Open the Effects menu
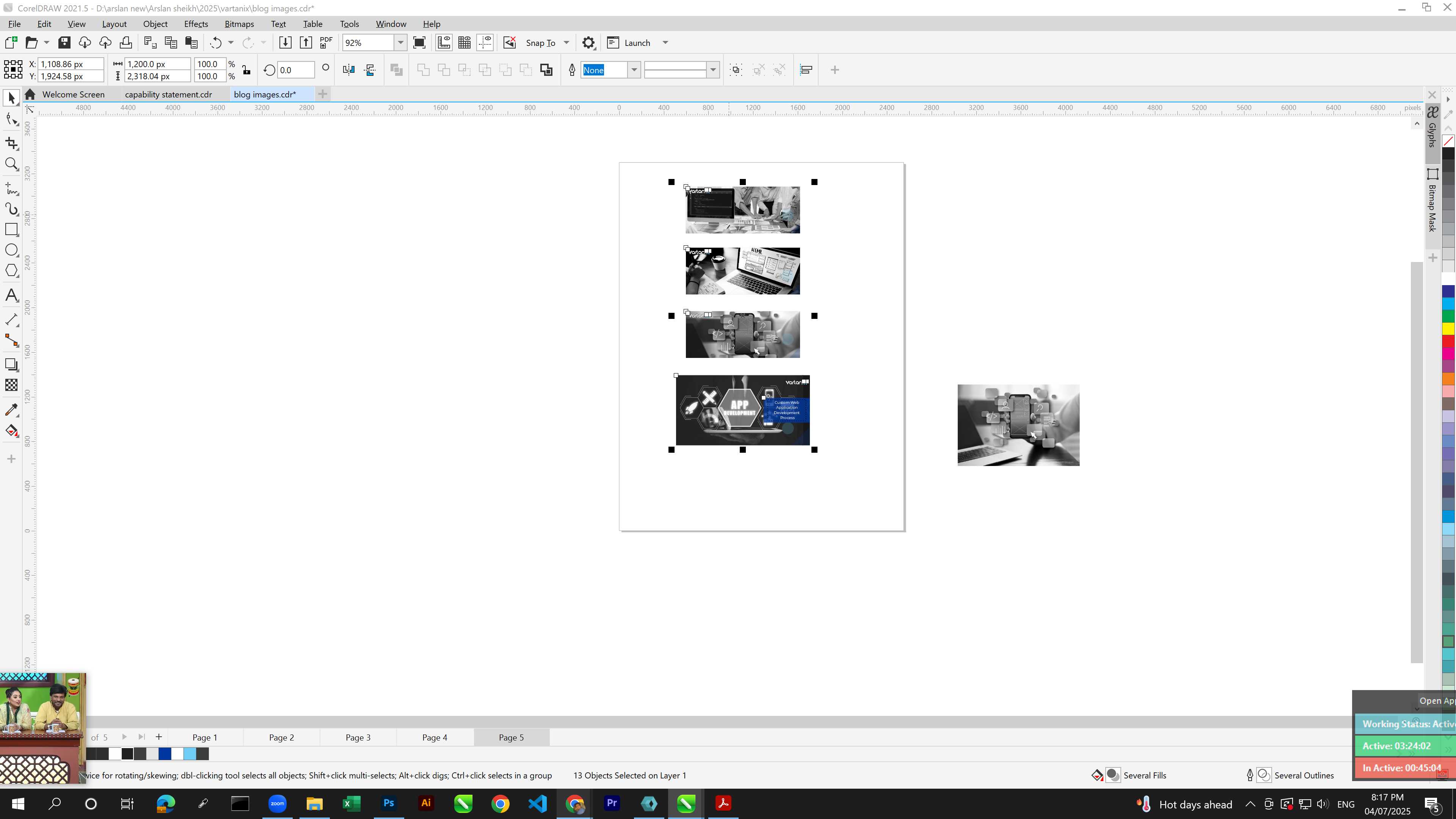The height and width of the screenshot is (819, 1456). [x=196, y=24]
